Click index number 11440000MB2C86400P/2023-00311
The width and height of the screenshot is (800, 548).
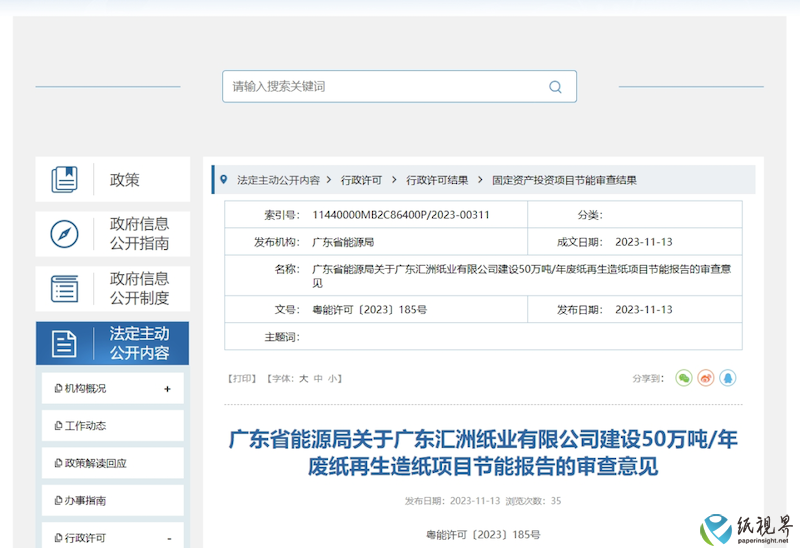(401, 215)
